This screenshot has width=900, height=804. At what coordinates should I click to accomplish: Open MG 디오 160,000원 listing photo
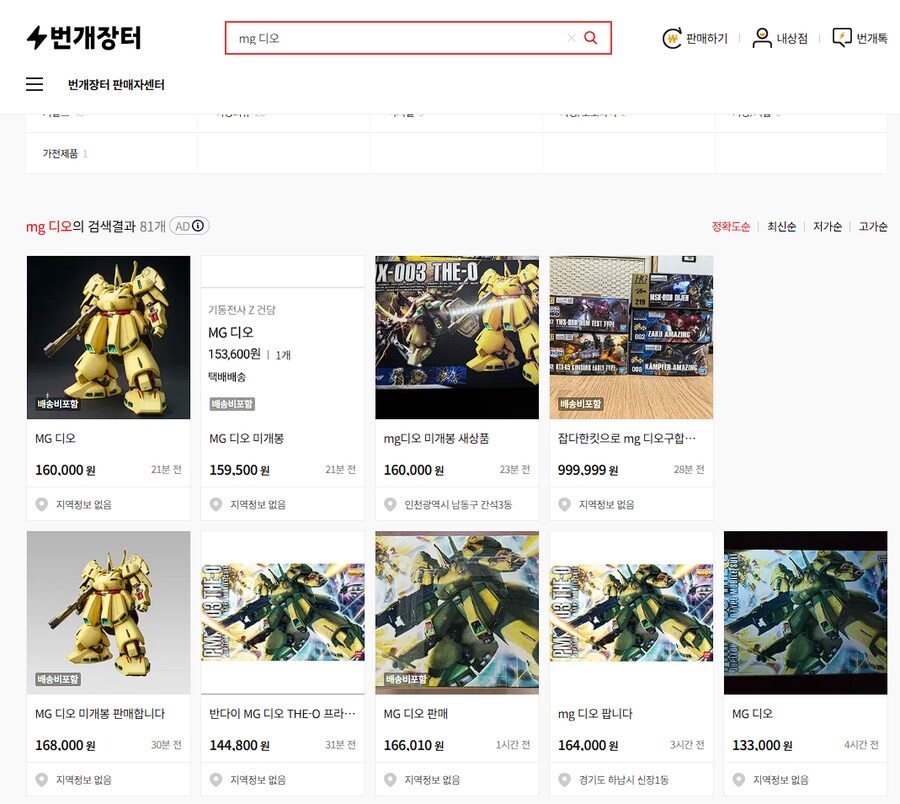click(x=108, y=337)
